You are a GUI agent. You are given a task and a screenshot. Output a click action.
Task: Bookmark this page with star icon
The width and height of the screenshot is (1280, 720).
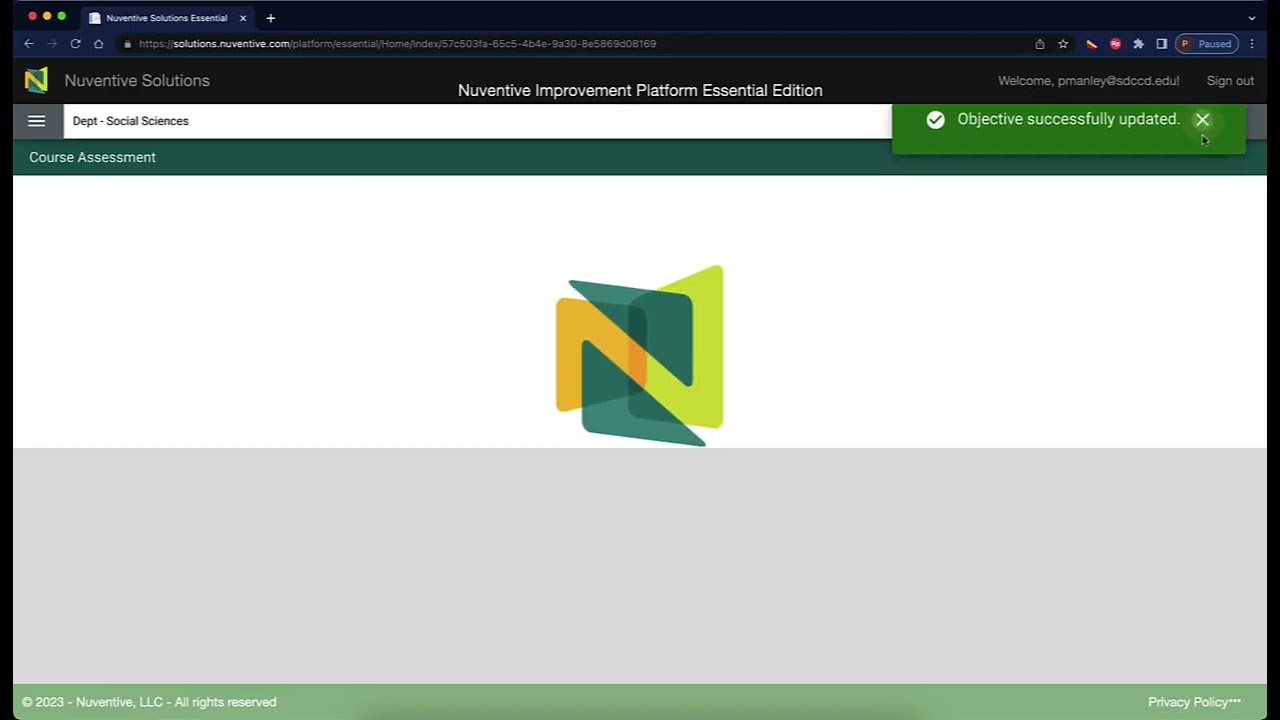[1063, 44]
